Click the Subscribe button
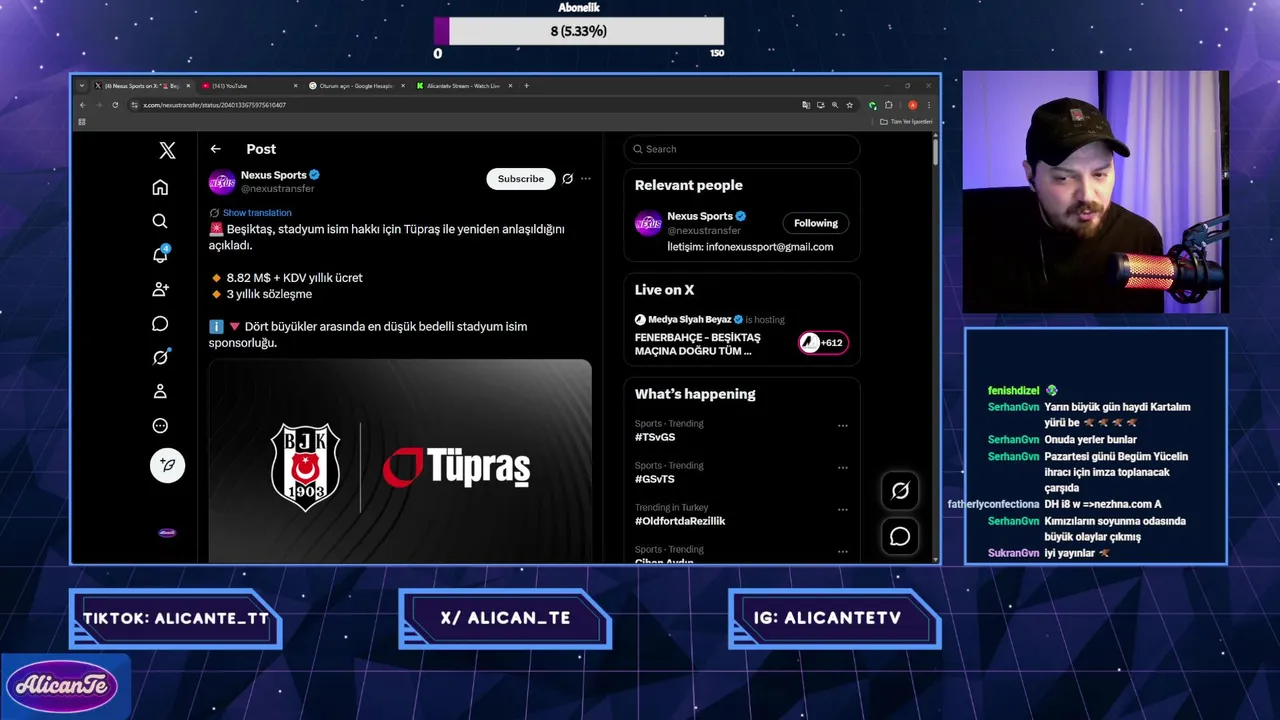 point(521,179)
